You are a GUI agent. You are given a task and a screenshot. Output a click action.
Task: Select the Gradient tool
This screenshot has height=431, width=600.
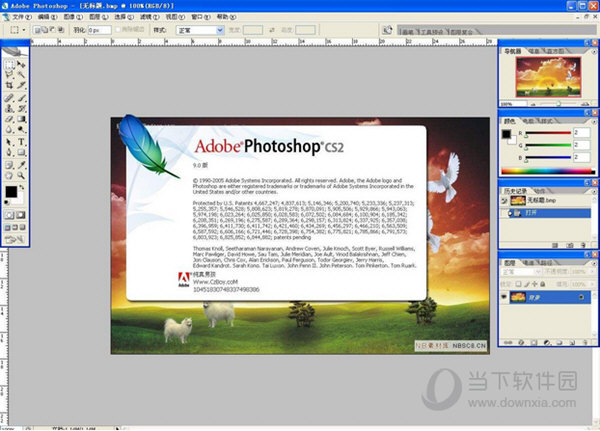point(21,119)
